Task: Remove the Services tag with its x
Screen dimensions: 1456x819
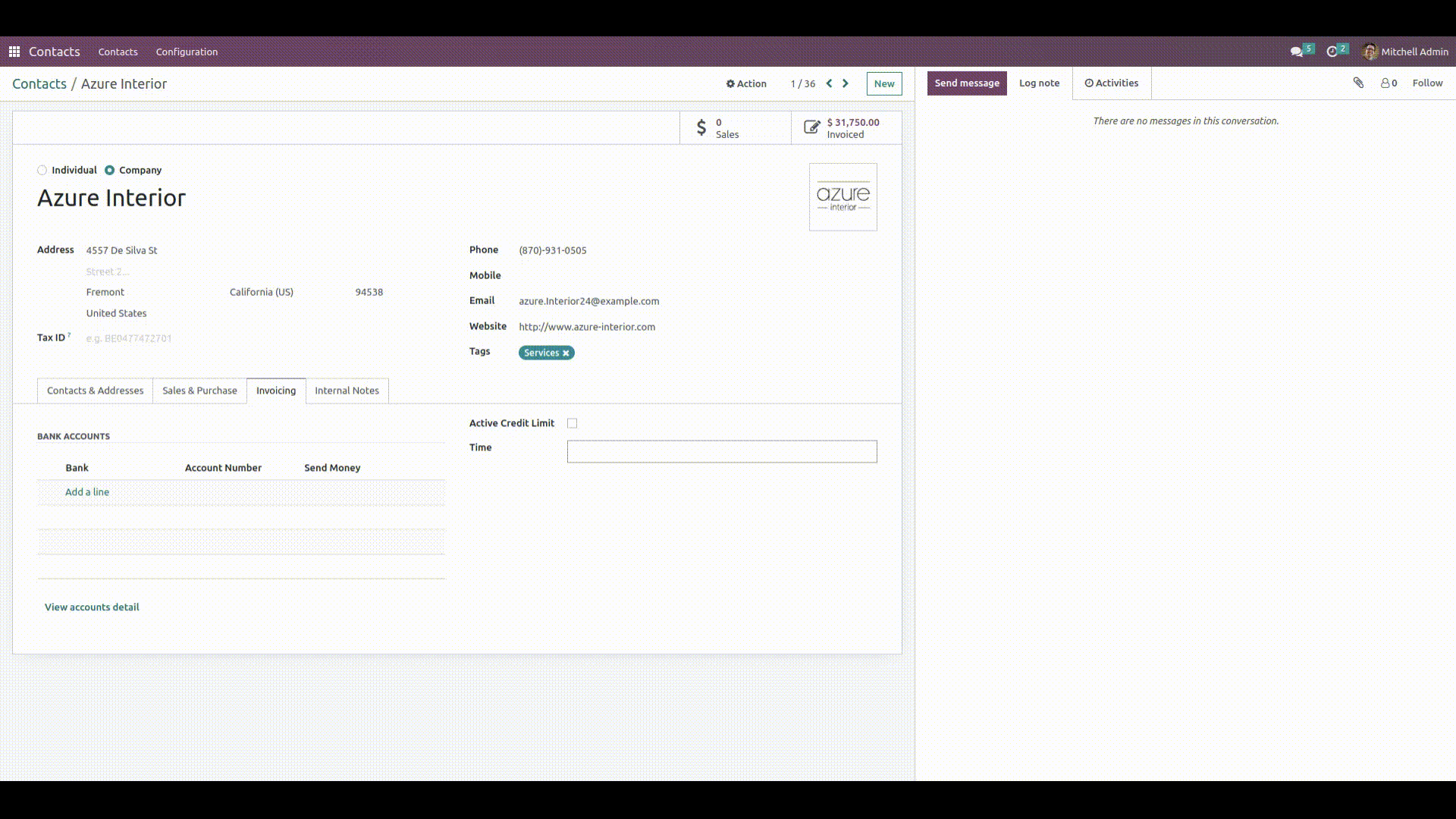Action: click(x=566, y=353)
